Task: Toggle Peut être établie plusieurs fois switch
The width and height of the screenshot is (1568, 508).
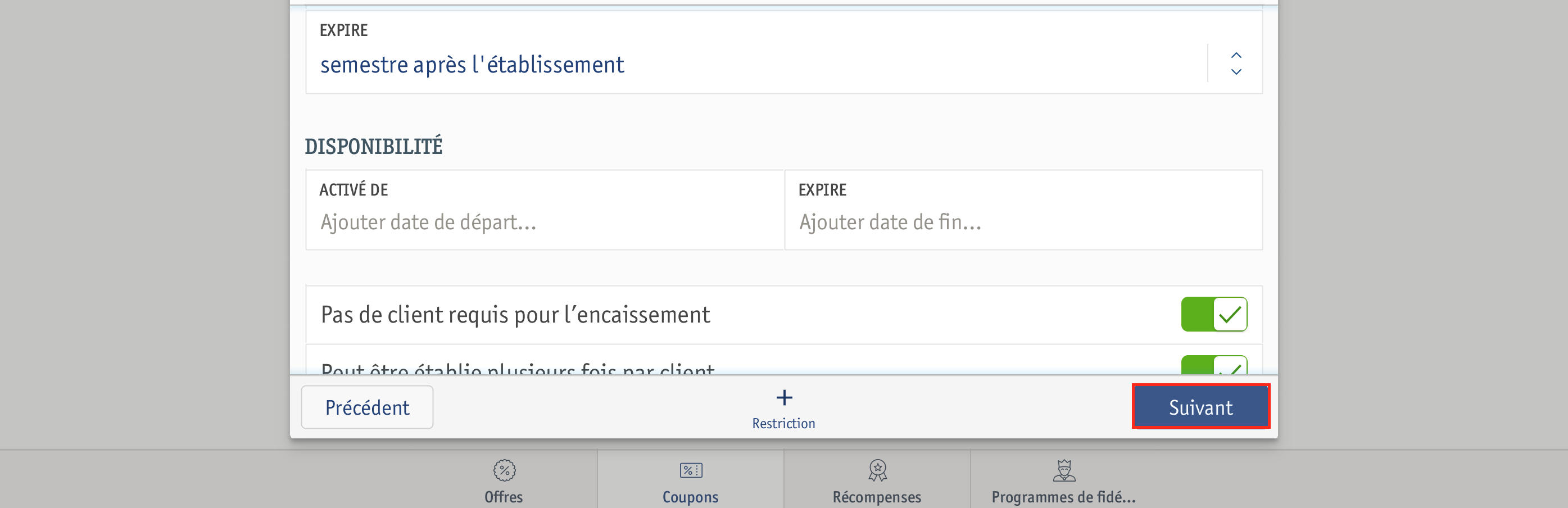Action: point(1214,365)
